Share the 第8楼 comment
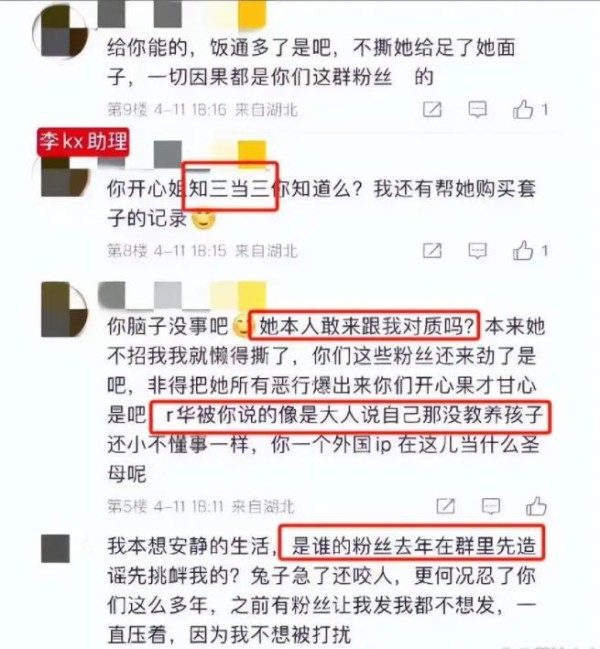Screen dimensions: 600x649 coord(432,250)
